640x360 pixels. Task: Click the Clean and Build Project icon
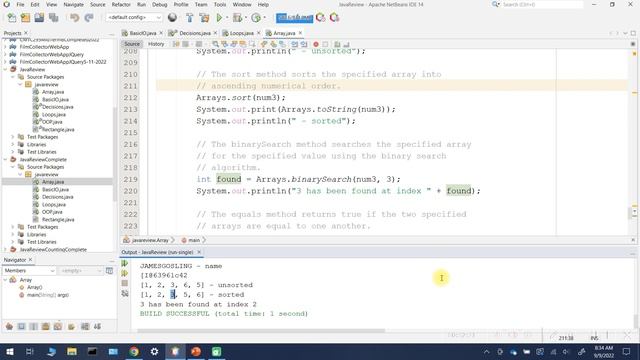204,18
